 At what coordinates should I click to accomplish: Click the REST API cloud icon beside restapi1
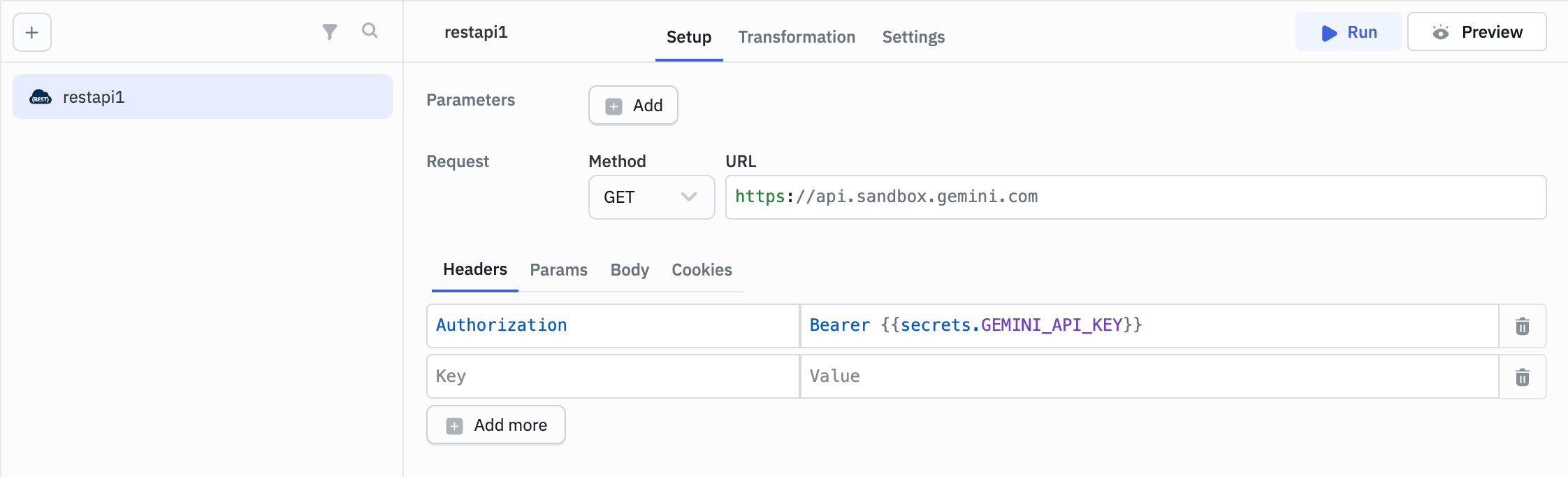click(41, 97)
